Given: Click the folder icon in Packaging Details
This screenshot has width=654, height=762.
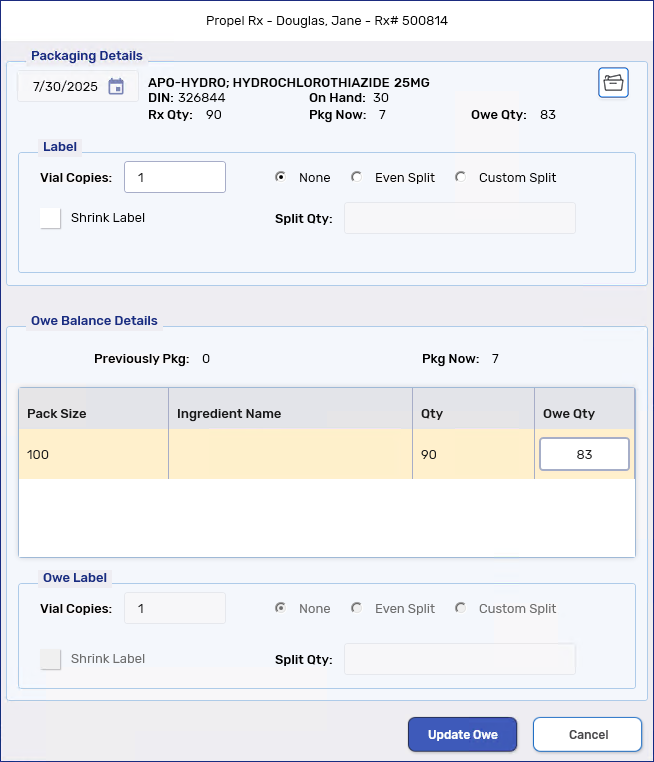Looking at the screenshot, I should click(613, 83).
